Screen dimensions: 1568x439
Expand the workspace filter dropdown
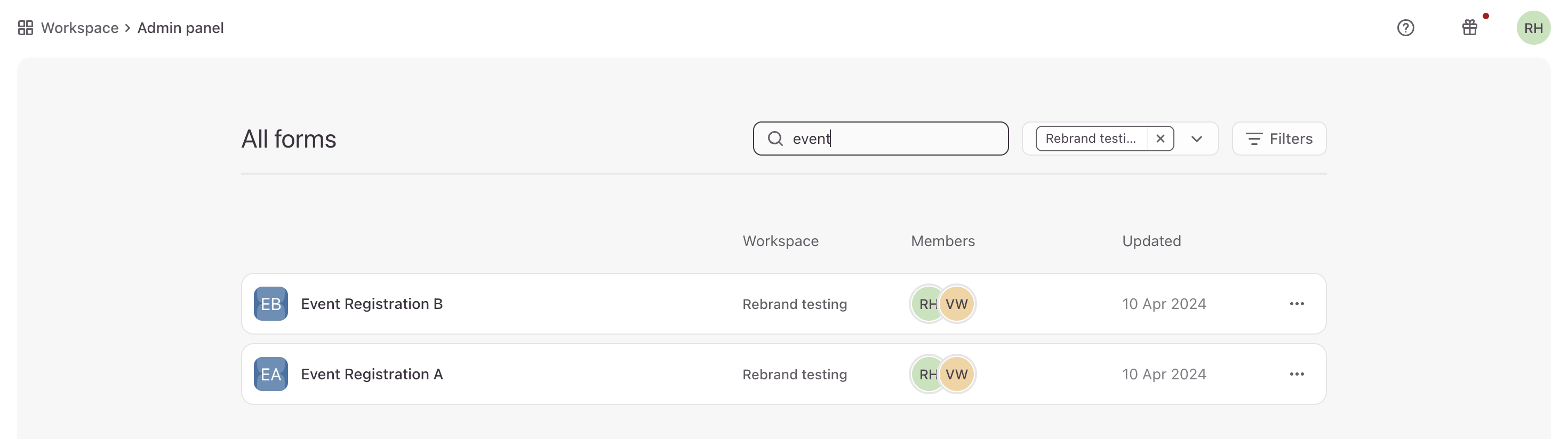point(1197,139)
